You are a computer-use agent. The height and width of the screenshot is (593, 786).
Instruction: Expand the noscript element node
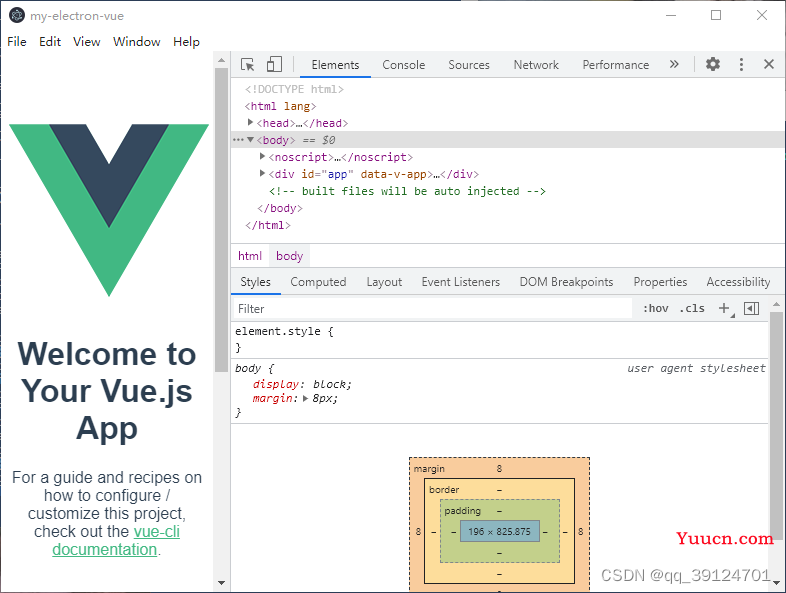pyautogui.click(x=262, y=156)
